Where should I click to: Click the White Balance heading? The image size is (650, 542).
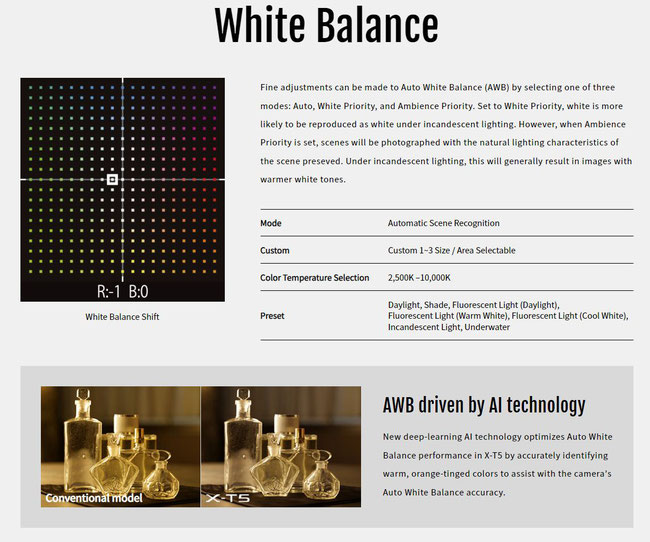click(326, 26)
